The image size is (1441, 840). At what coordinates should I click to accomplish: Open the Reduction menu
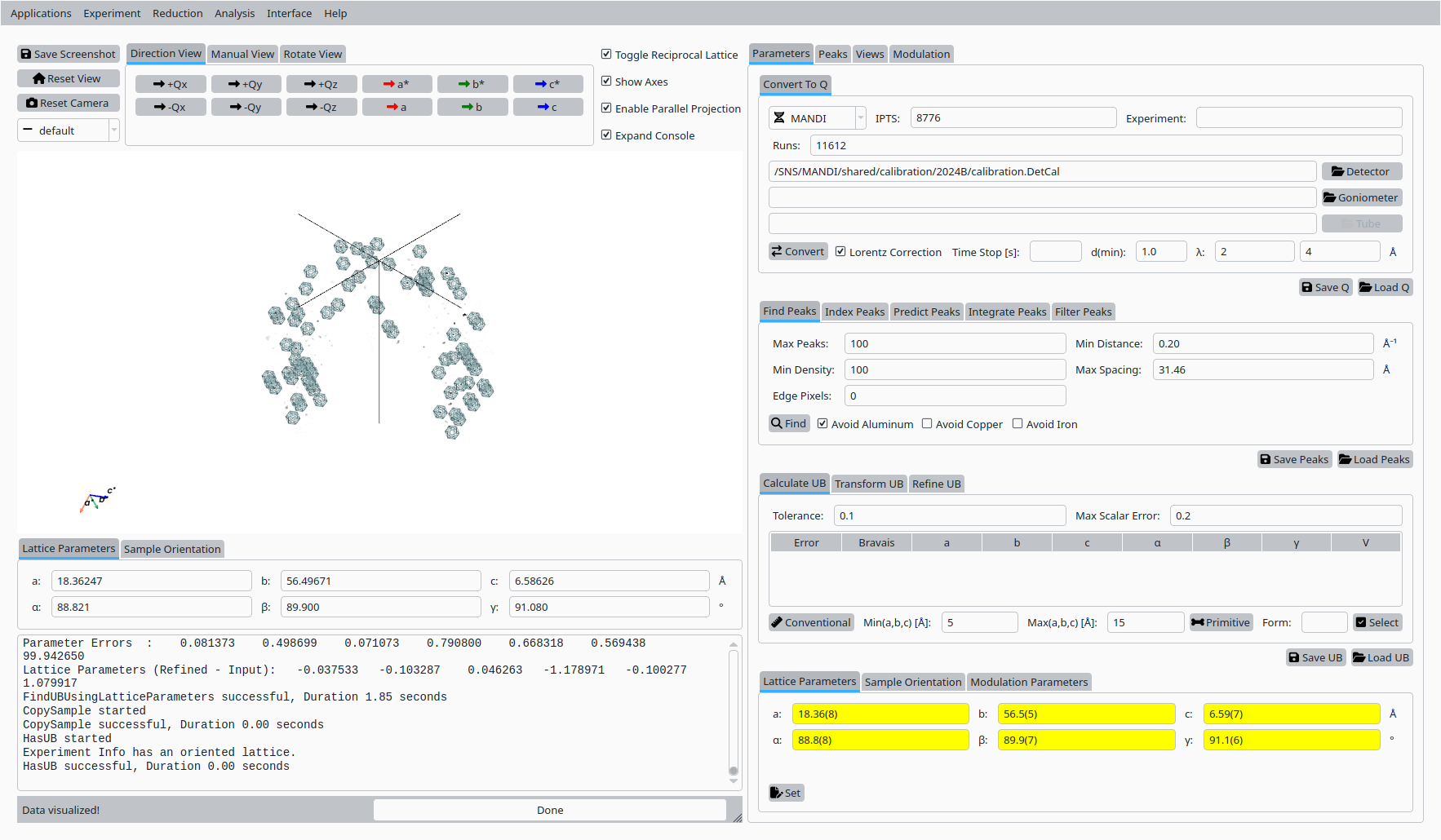[x=177, y=13]
